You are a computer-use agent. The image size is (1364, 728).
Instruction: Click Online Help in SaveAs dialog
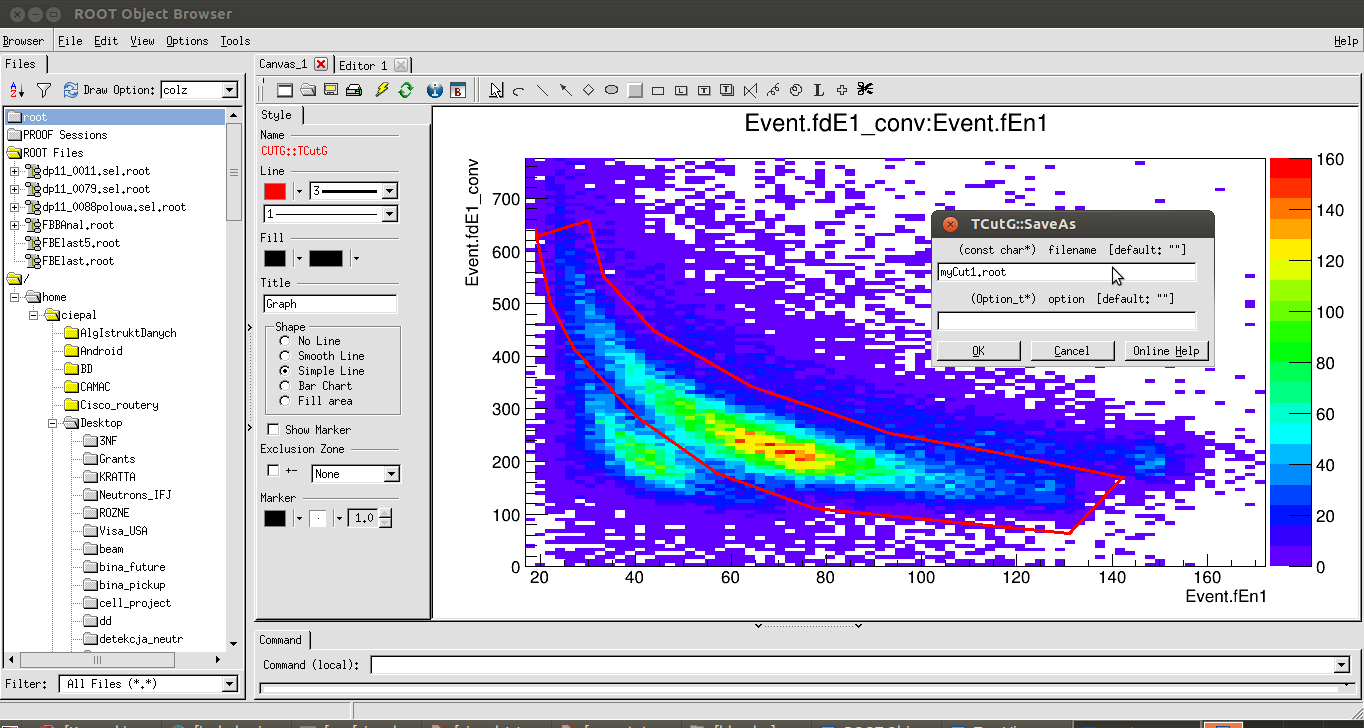1165,351
